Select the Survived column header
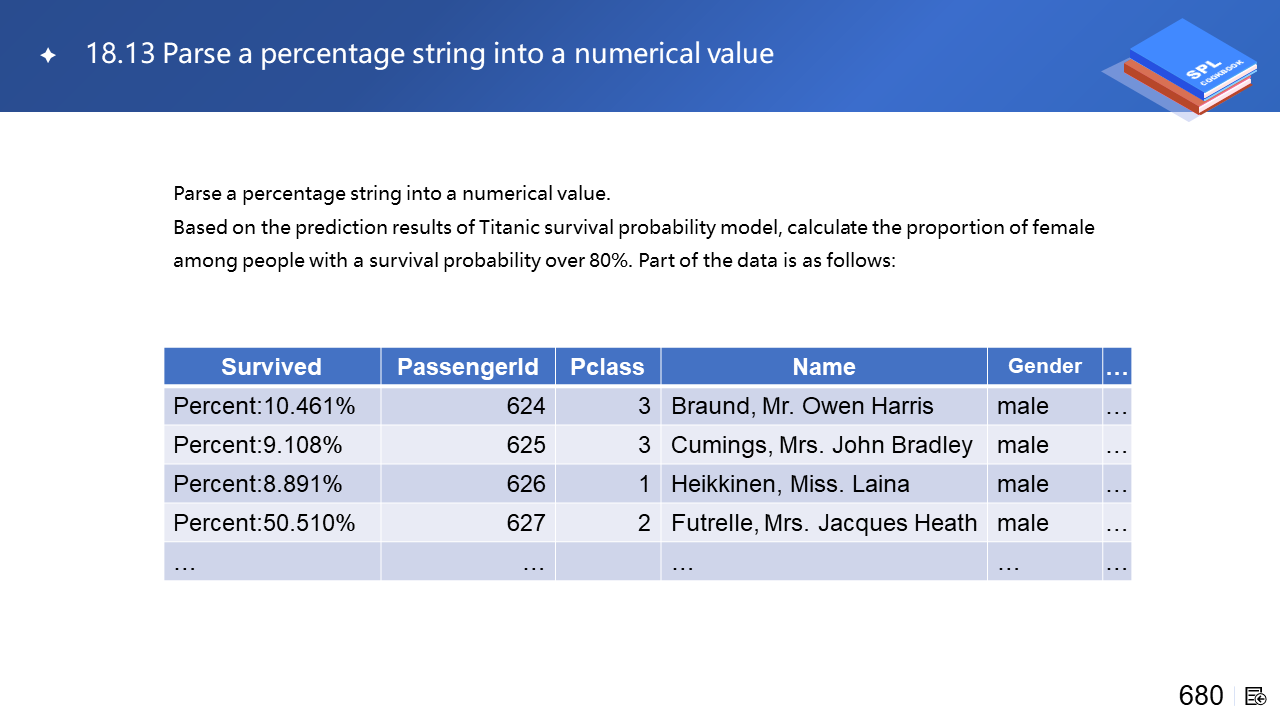Screen dimensions: 1280x720 tap(272, 367)
